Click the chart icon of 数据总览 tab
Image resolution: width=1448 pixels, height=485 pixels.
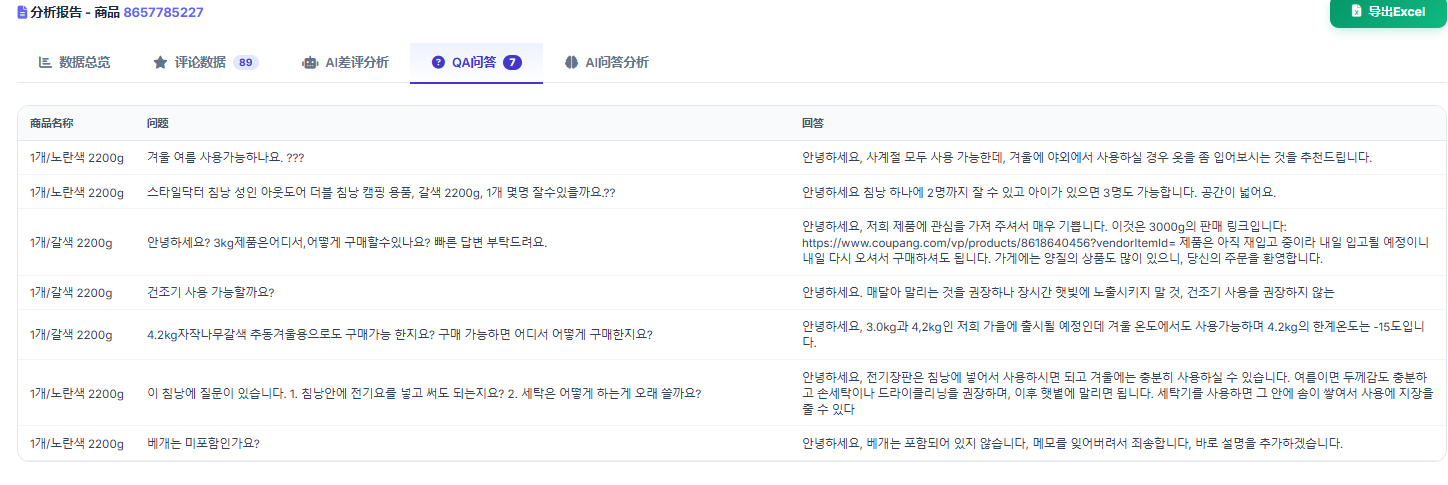[x=45, y=62]
